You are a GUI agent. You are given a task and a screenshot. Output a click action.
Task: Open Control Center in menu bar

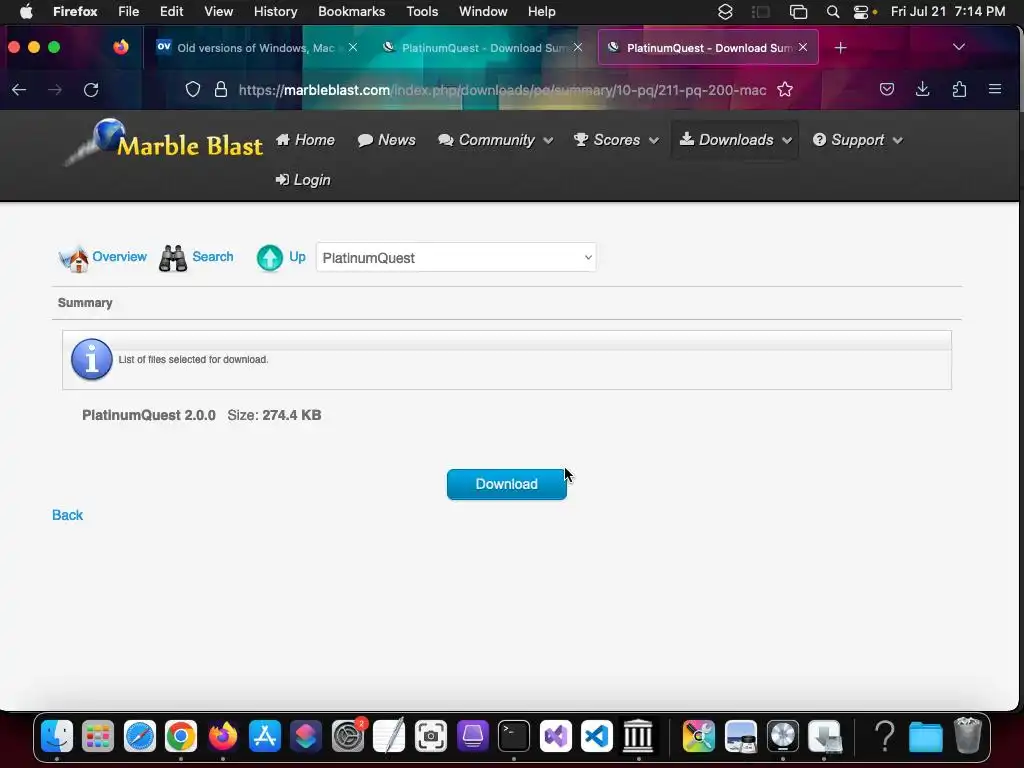point(862,12)
